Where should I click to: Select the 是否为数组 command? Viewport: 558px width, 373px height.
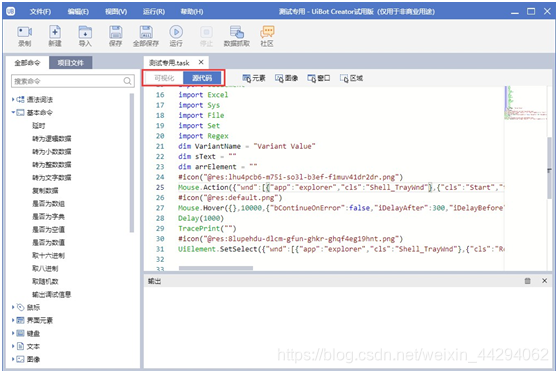pyautogui.click(x=48, y=204)
